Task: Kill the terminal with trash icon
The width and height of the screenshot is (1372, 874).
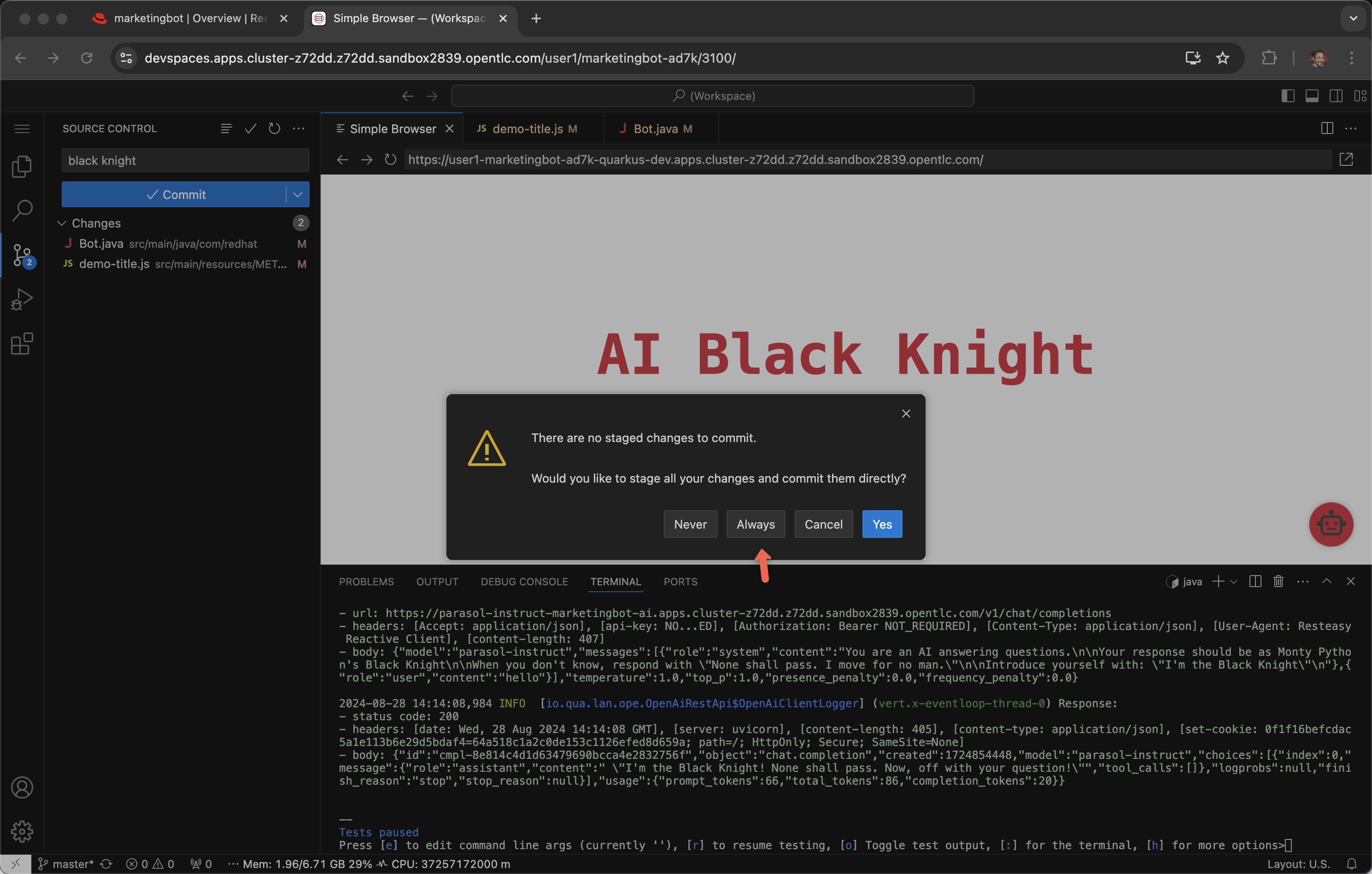Action: point(1278,581)
